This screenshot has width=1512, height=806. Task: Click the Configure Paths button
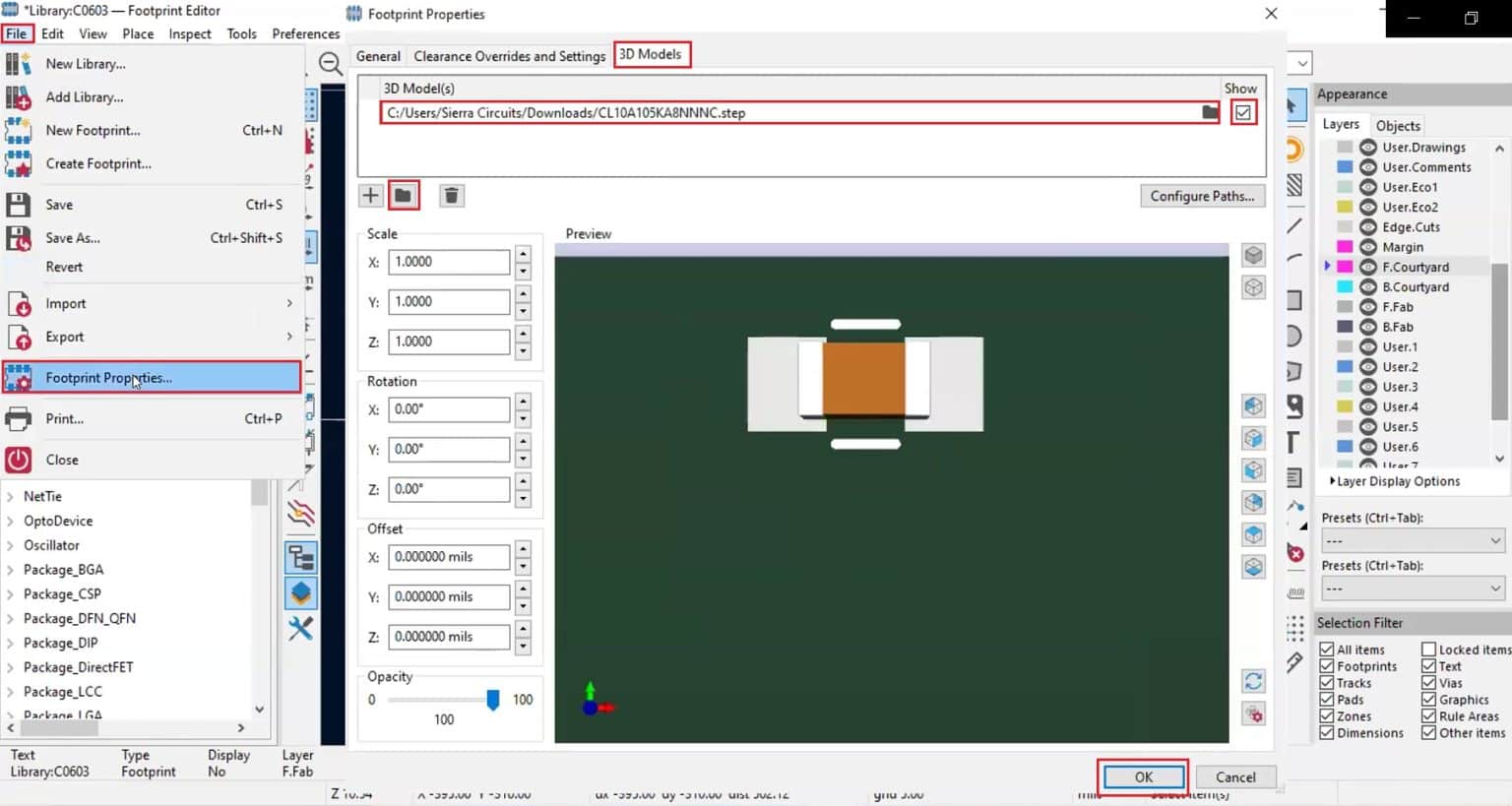(1202, 196)
